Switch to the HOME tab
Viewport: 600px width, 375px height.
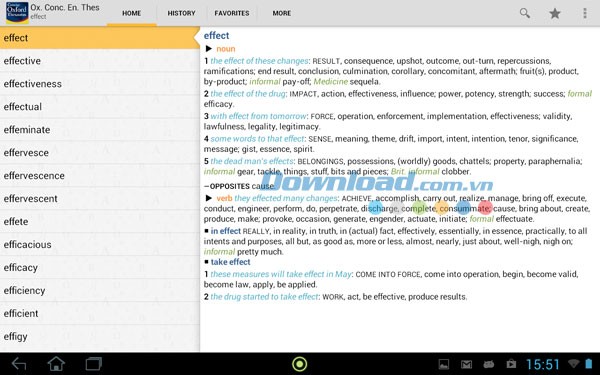132,13
